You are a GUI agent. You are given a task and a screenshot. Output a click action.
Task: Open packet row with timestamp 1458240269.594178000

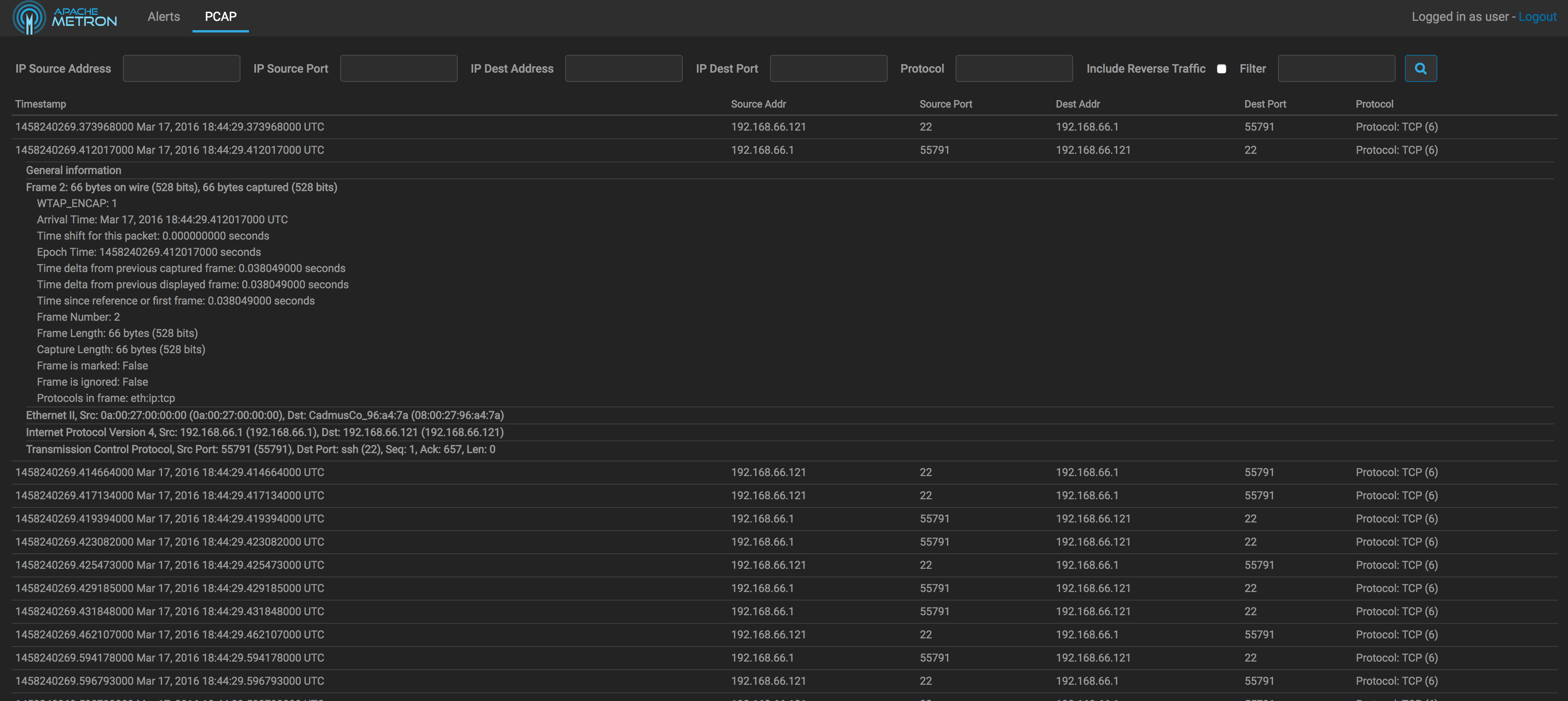click(x=170, y=658)
